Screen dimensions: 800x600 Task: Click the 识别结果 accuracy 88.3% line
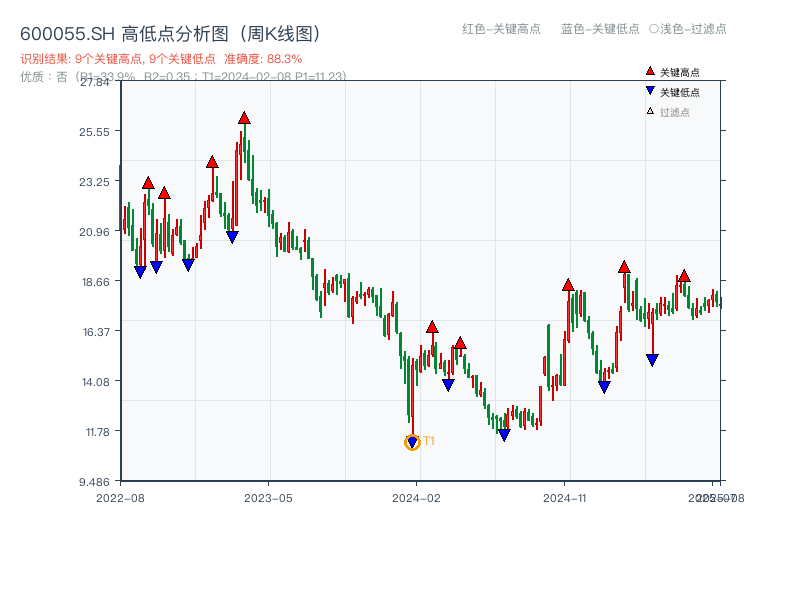(x=161, y=59)
